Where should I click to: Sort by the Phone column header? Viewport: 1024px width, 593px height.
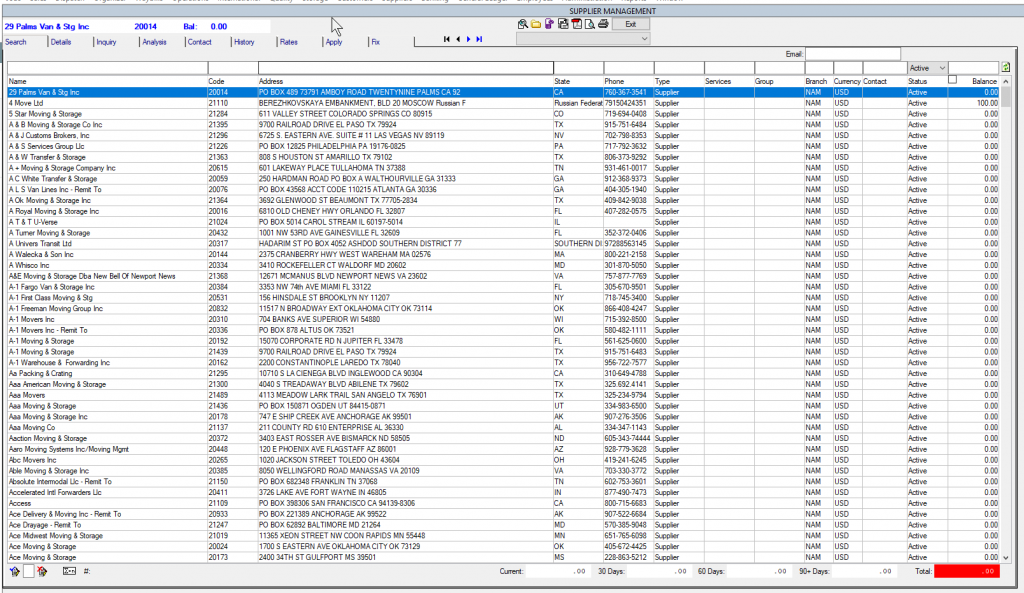coord(614,82)
